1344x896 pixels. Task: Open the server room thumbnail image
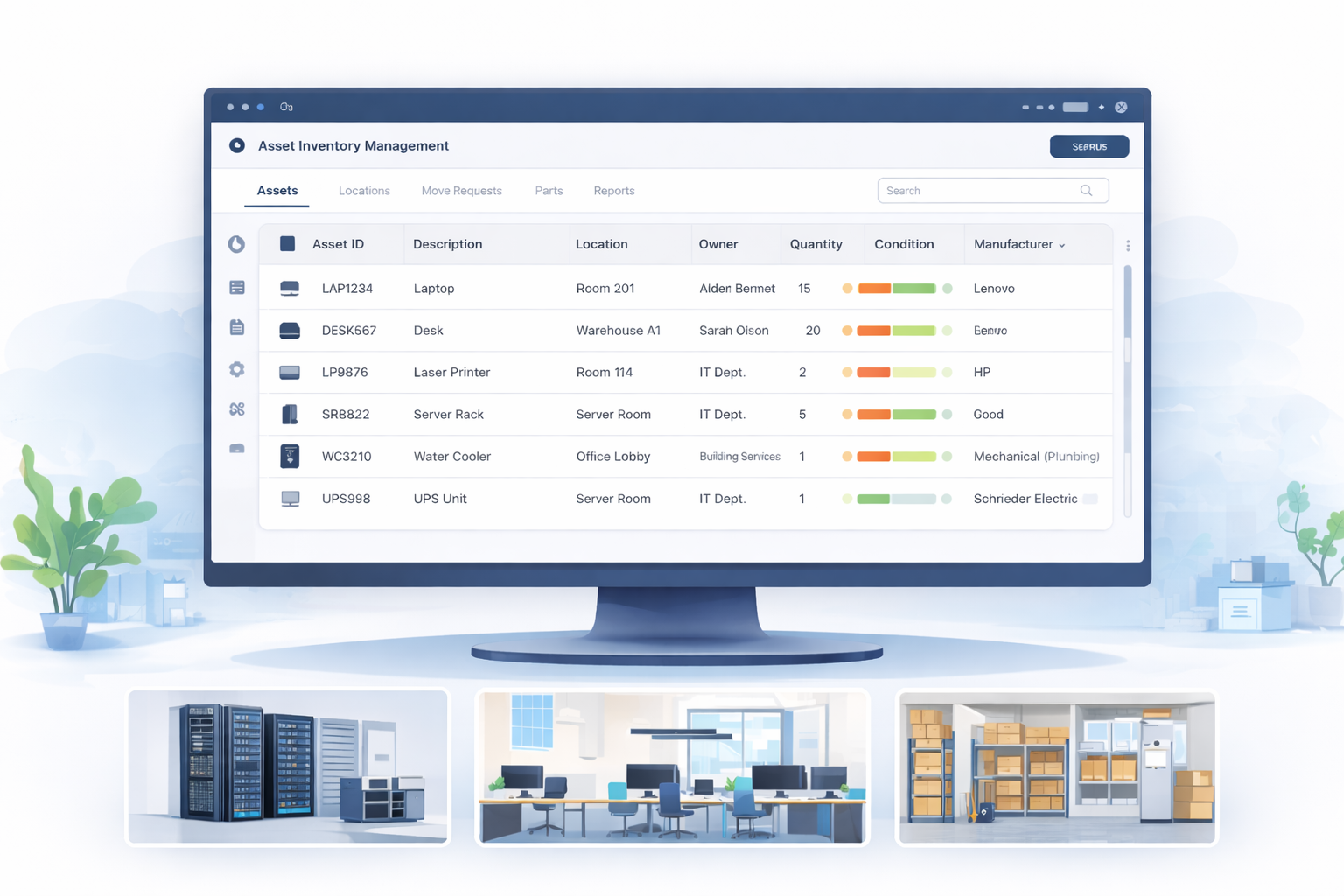pos(288,766)
